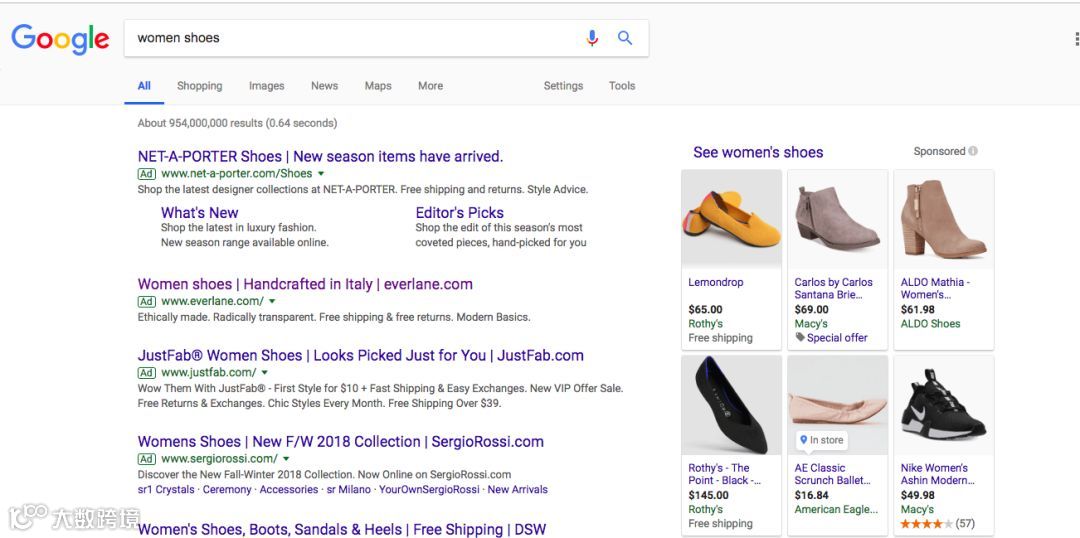
Task: Click the AE pink ballet flat image
Action: pyautogui.click(x=838, y=405)
